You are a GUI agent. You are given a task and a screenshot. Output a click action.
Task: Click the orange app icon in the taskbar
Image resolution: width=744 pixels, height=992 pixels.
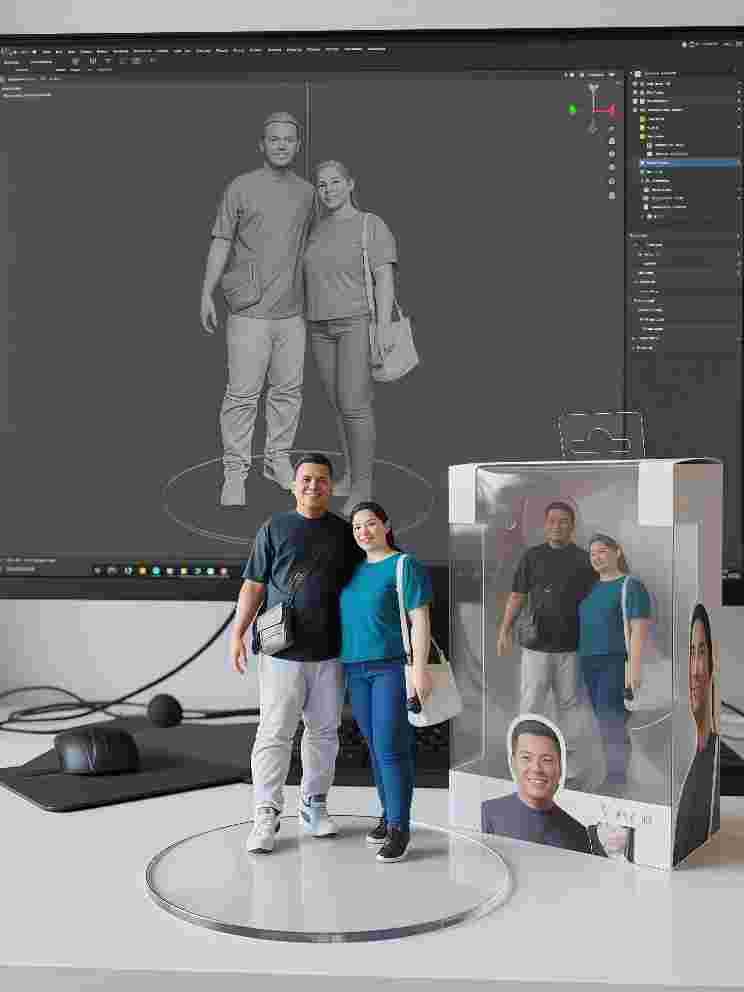(x=143, y=571)
